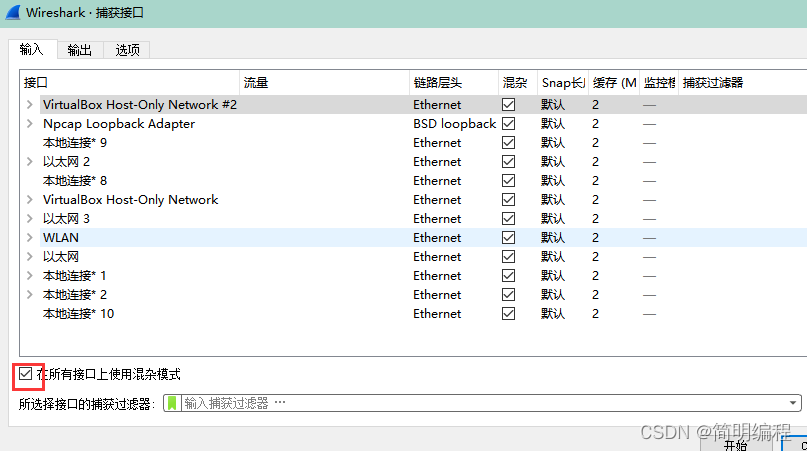This screenshot has width=807, height=451.
Task: Click the 链路层头 column header
Action: point(454,83)
